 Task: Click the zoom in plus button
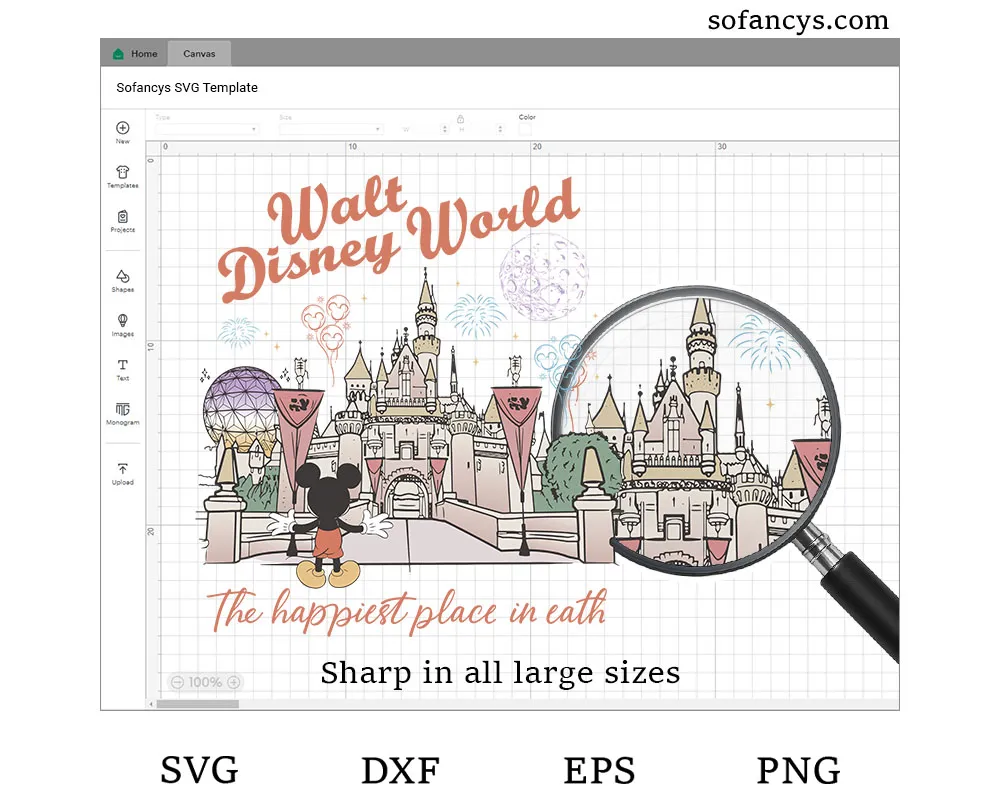234,682
